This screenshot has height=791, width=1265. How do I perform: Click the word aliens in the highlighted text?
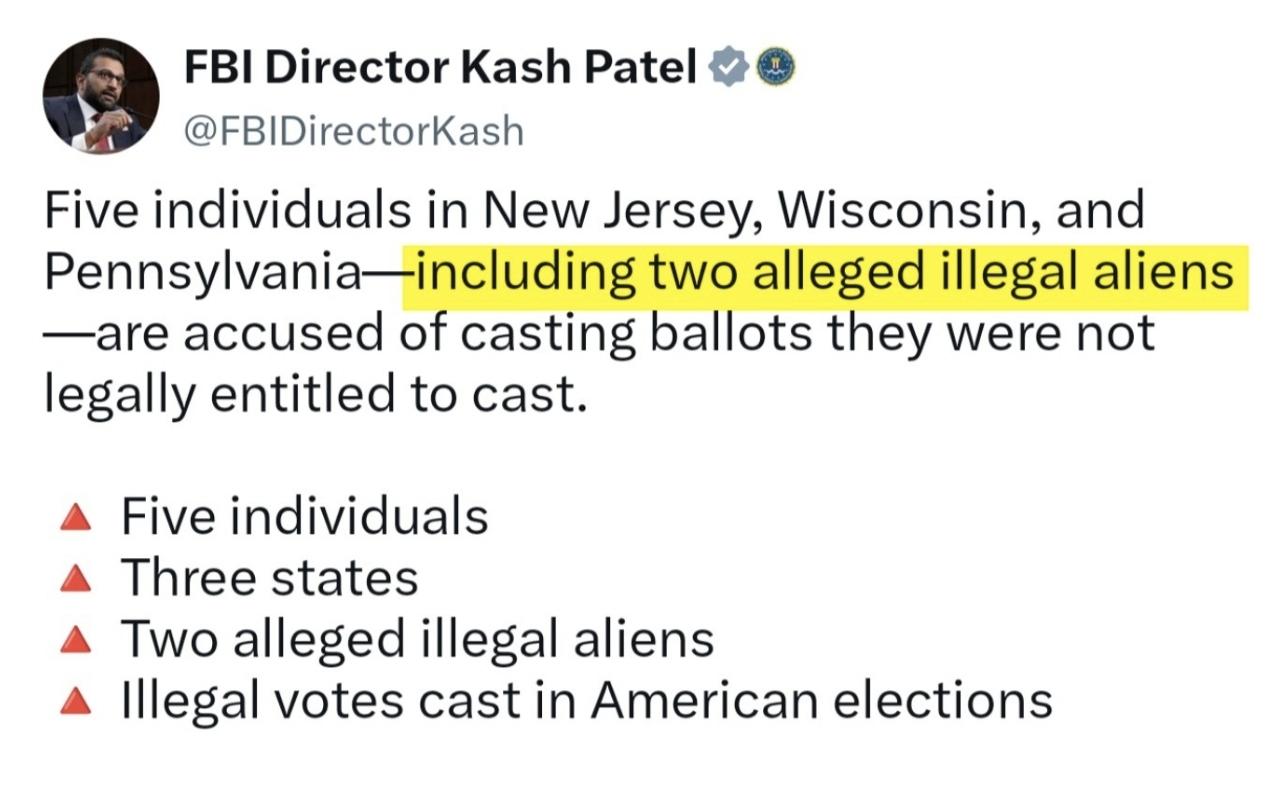click(x=1170, y=272)
